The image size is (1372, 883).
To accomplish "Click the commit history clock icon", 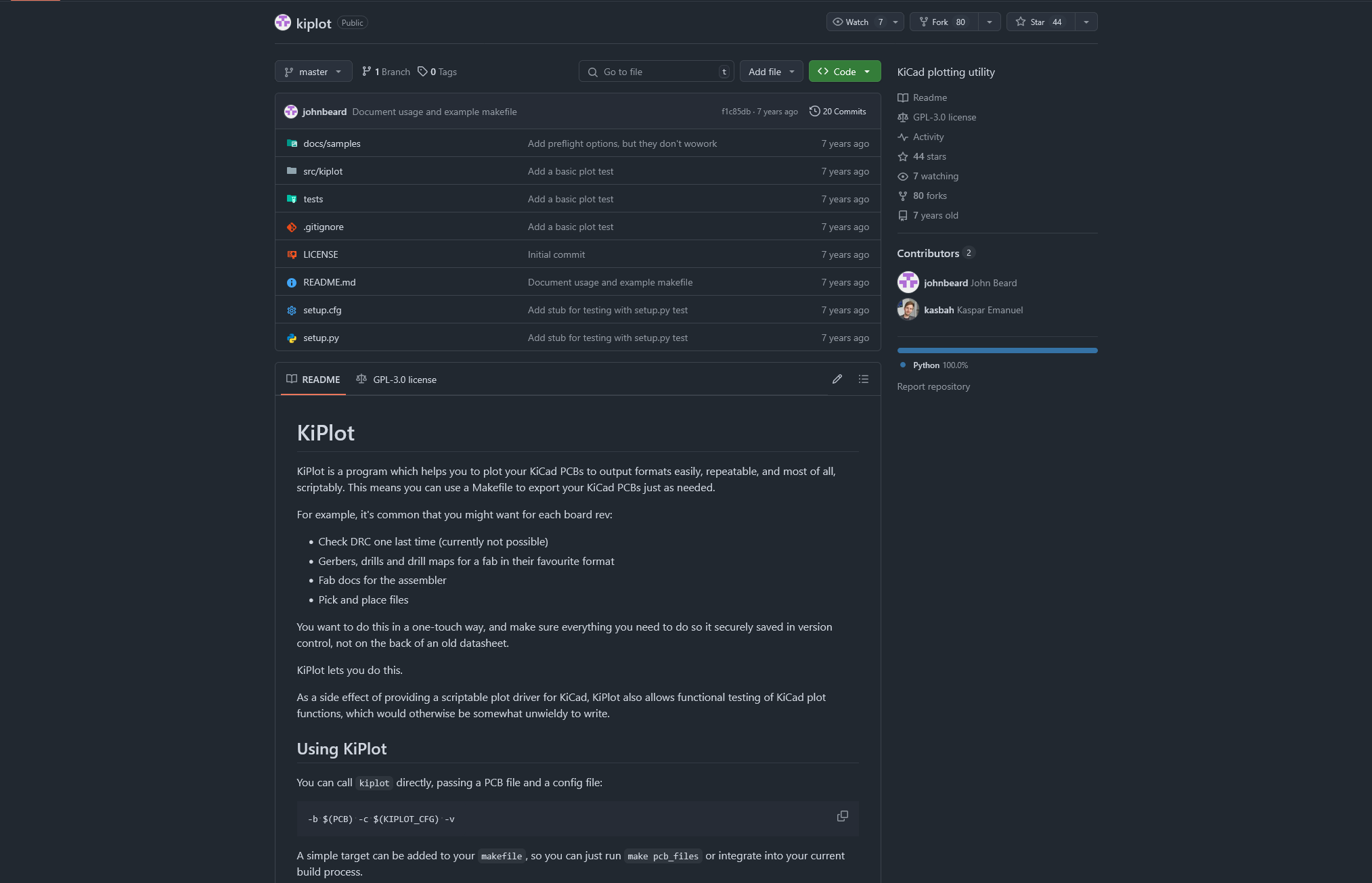I will [x=814, y=111].
